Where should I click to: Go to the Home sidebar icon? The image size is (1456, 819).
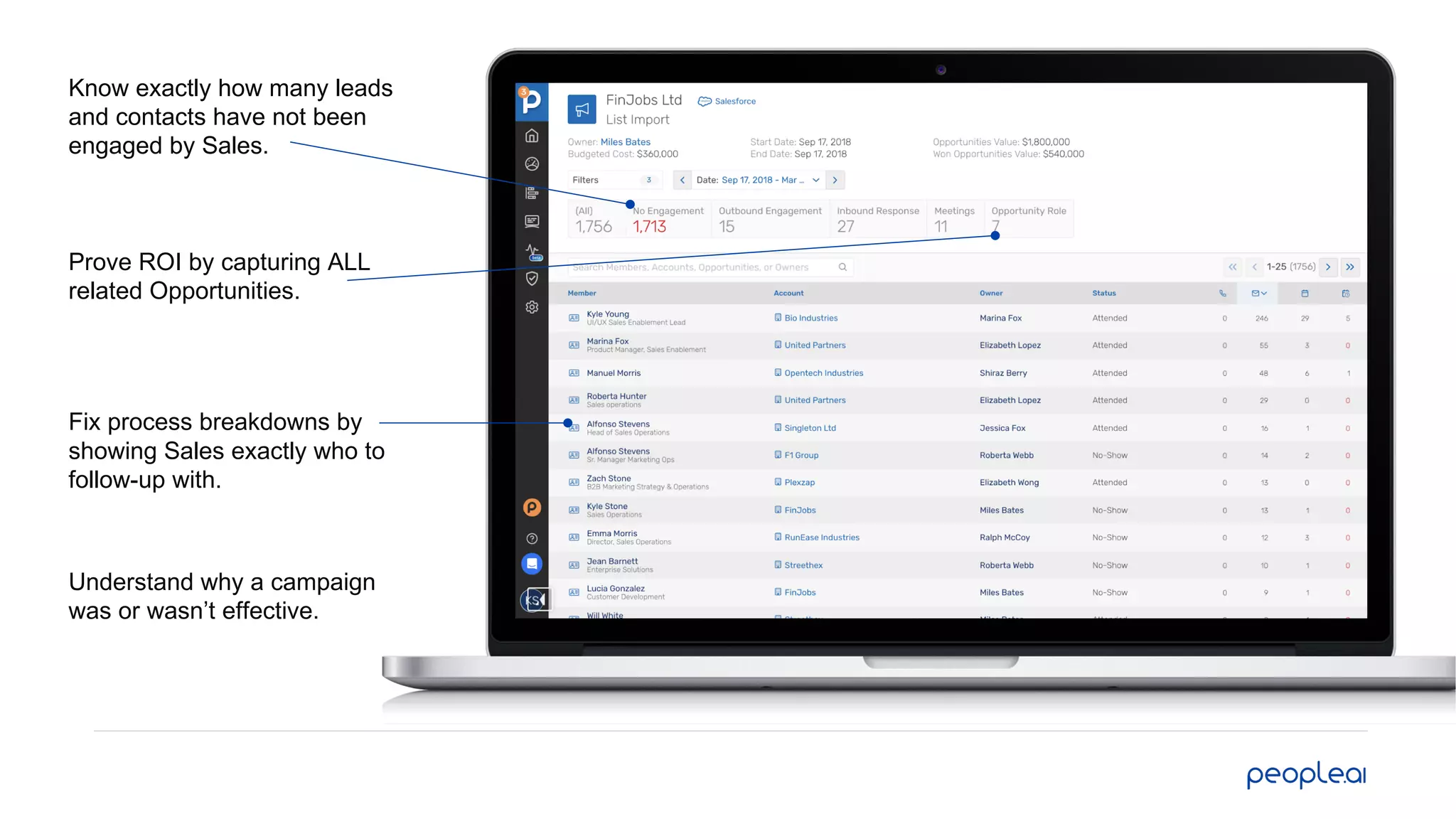point(532,136)
